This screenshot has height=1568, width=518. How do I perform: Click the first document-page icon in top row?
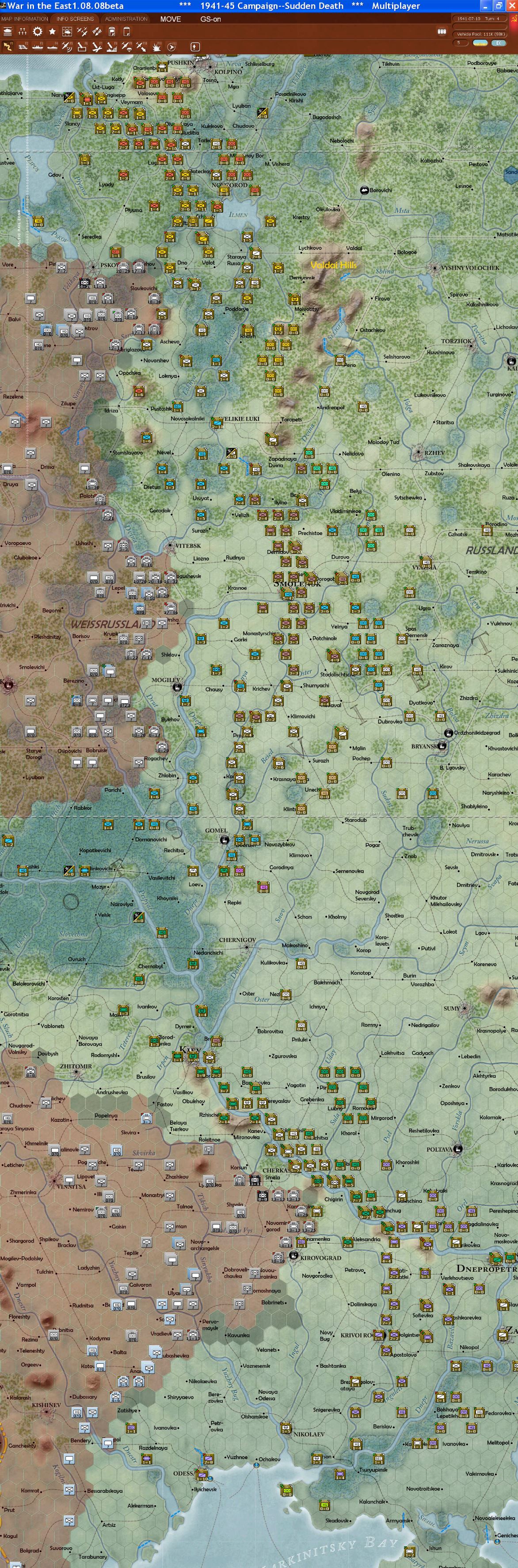[x=112, y=32]
